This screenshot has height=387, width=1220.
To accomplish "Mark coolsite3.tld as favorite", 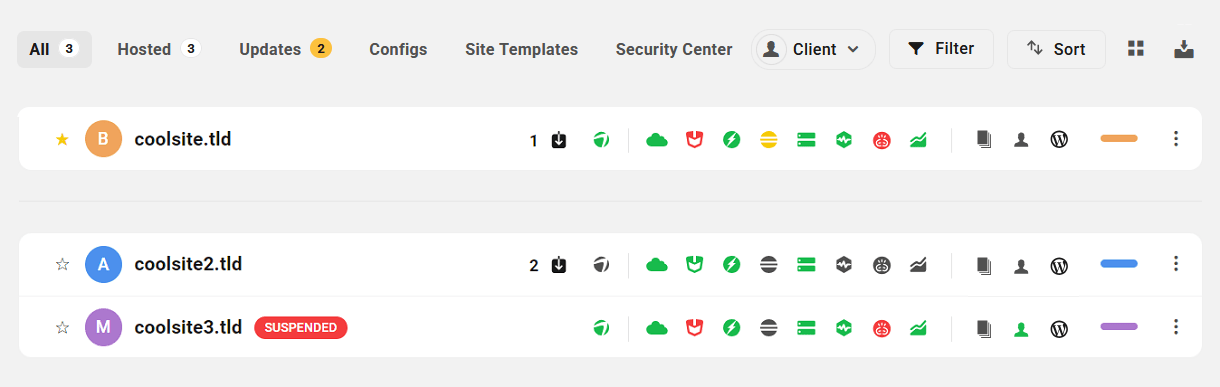I will (x=62, y=326).
